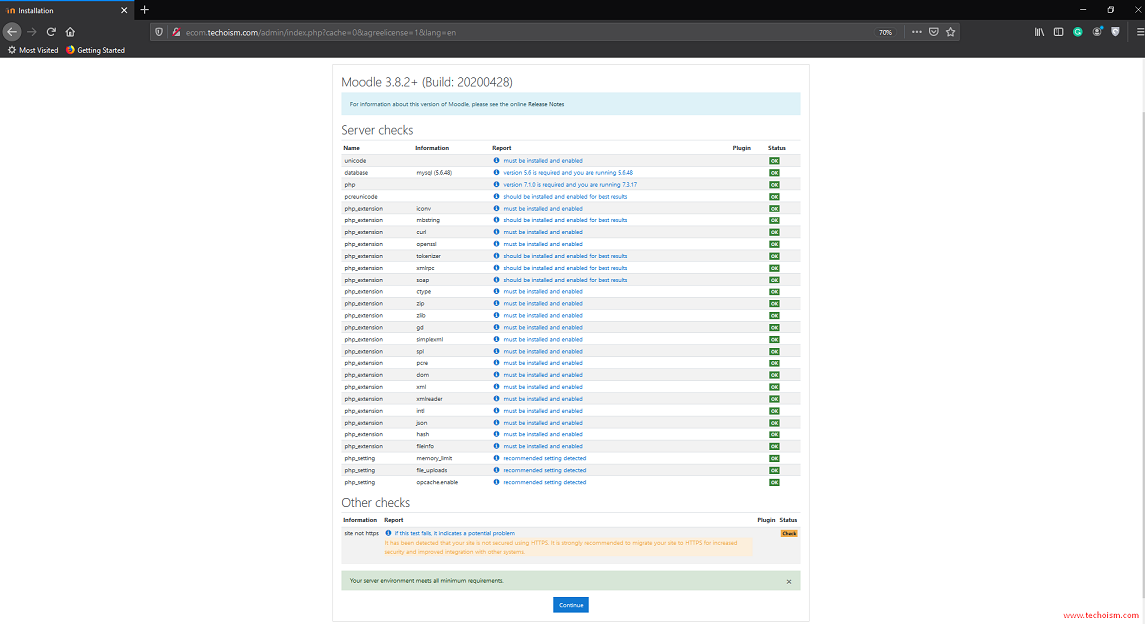Click info icon for opcache.enable setting
This screenshot has height=624, width=1145.
[x=497, y=482]
